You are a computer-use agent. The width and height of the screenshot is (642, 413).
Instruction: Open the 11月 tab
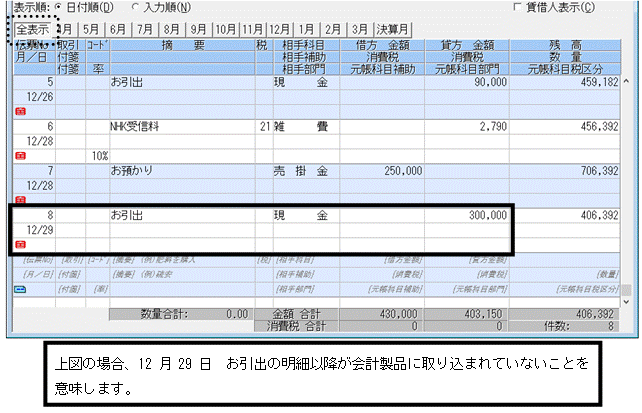coord(252,29)
